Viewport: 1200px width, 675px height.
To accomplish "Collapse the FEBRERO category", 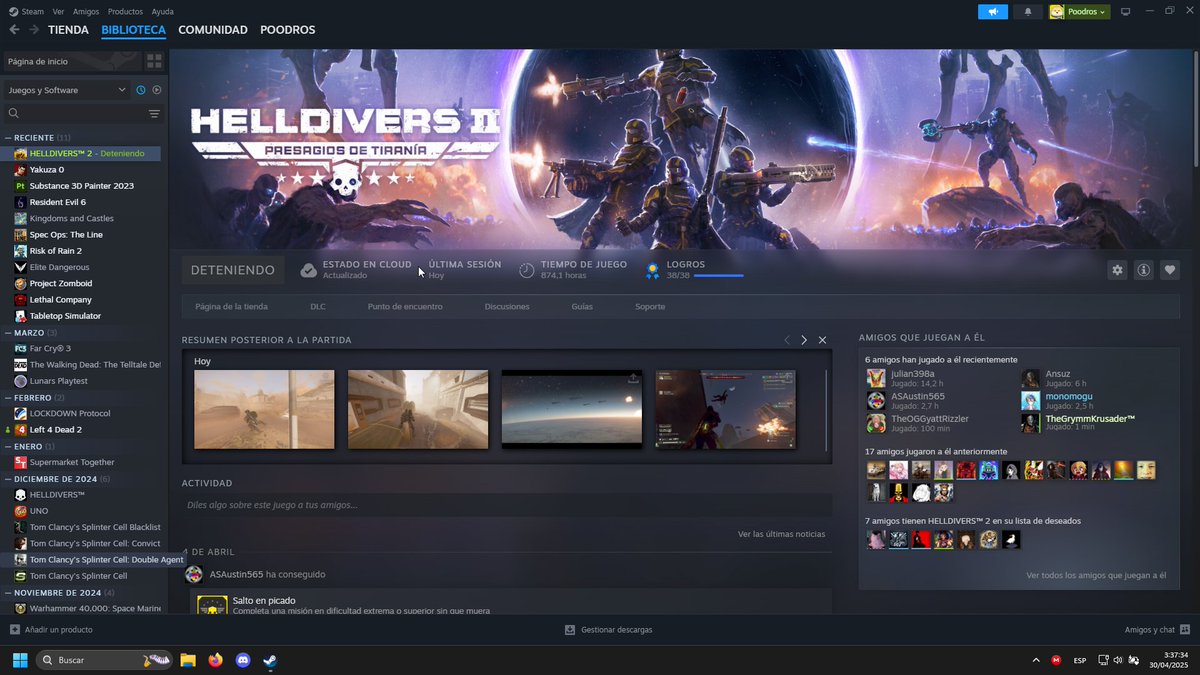I will pos(8,397).
